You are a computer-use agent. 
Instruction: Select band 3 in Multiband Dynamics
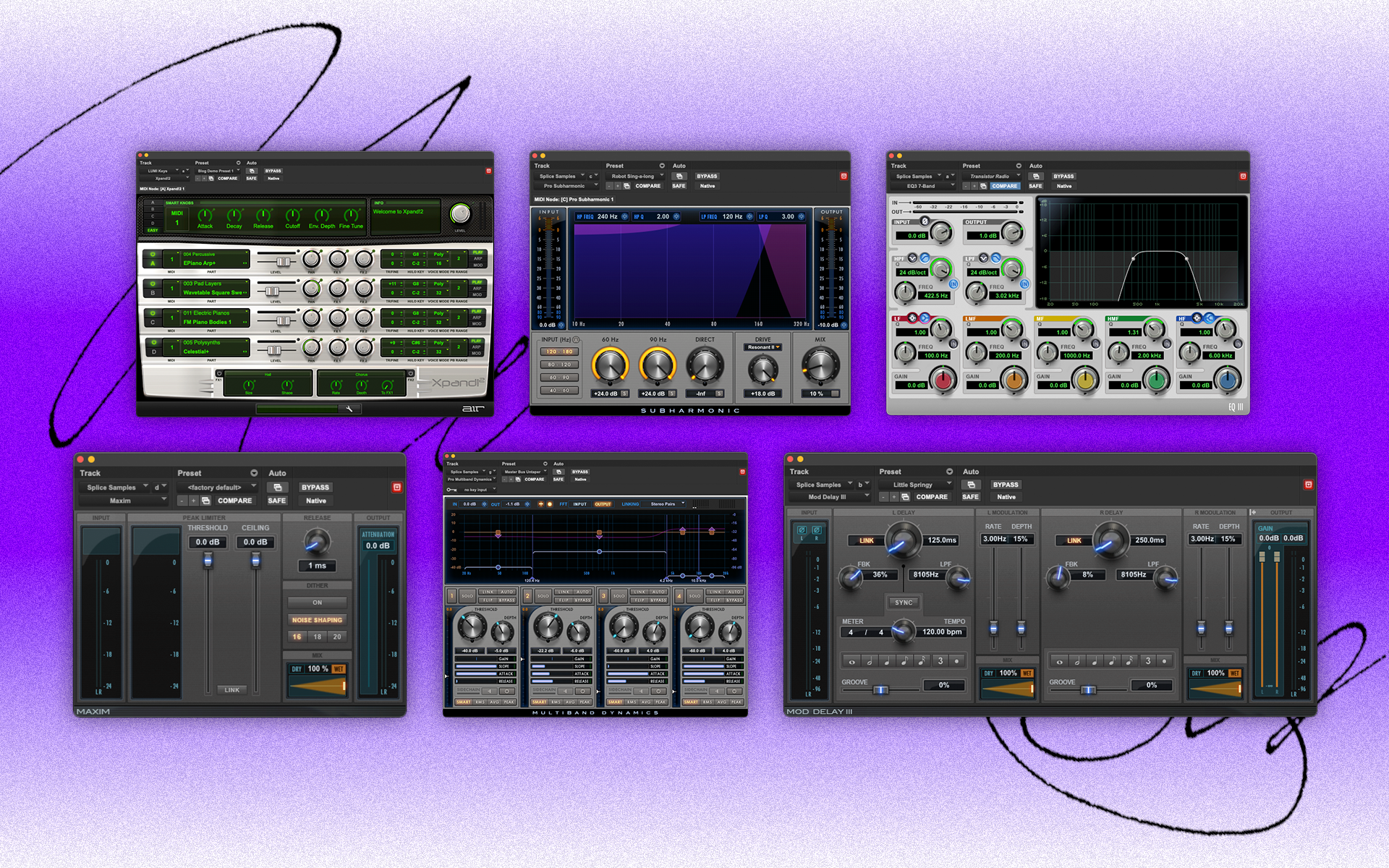604,596
